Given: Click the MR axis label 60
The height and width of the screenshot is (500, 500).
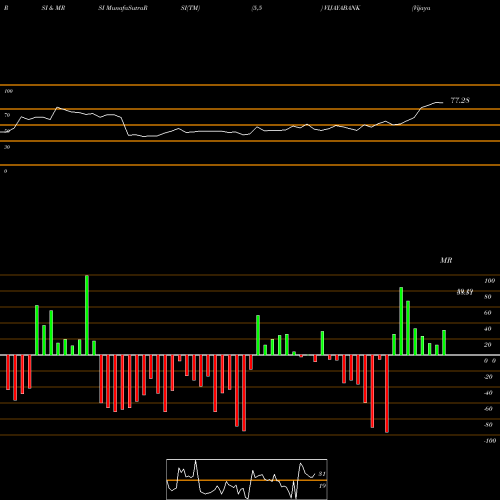Looking at the screenshot, I should coord(488,313).
